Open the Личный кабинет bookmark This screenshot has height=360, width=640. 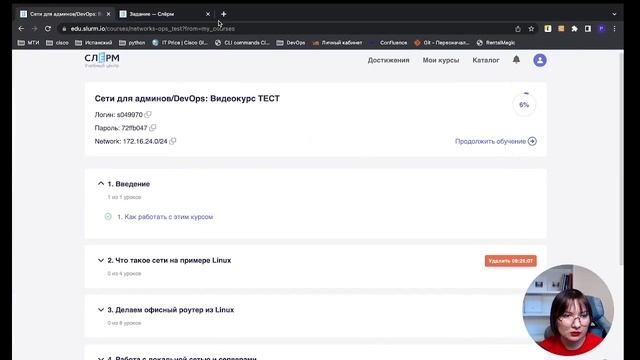coord(338,42)
